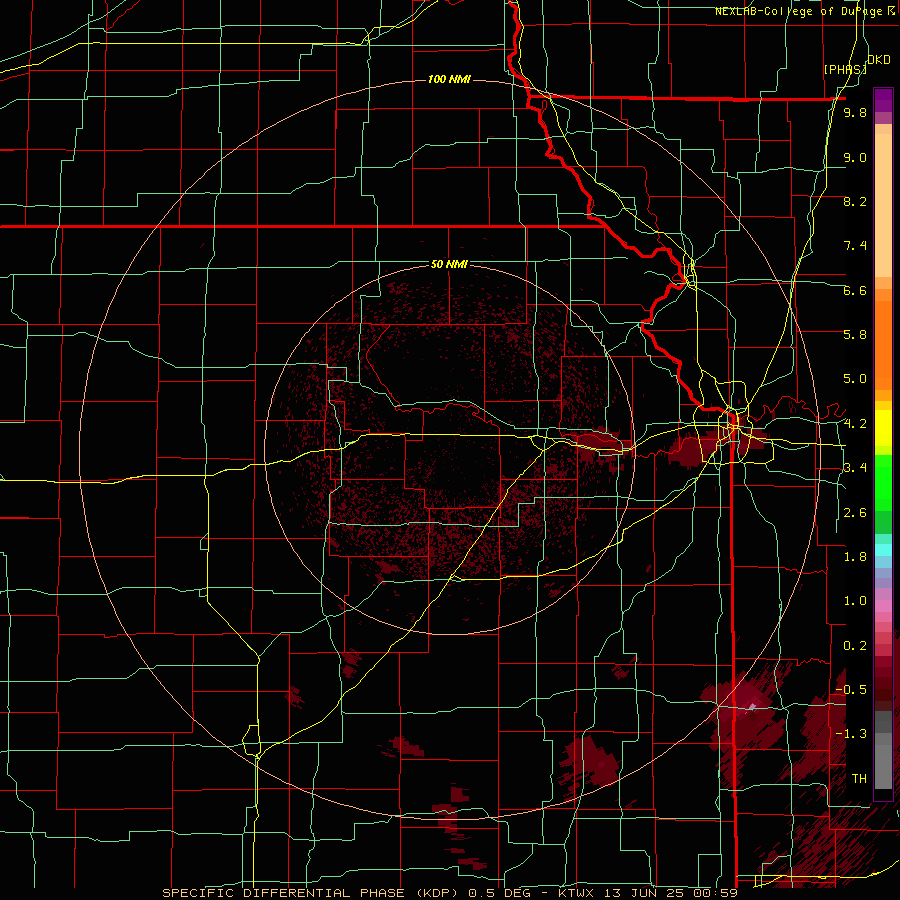Image resolution: width=900 pixels, height=900 pixels.
Task: Click the 2.6 value on the color scale
Action: [x=855, y=513]
